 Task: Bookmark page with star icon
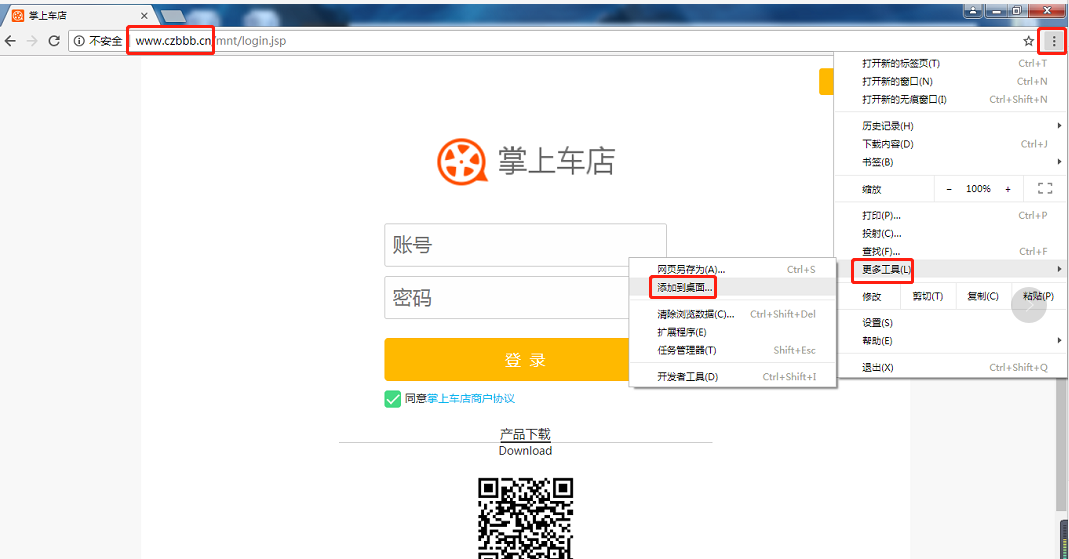click(1028, 41)
